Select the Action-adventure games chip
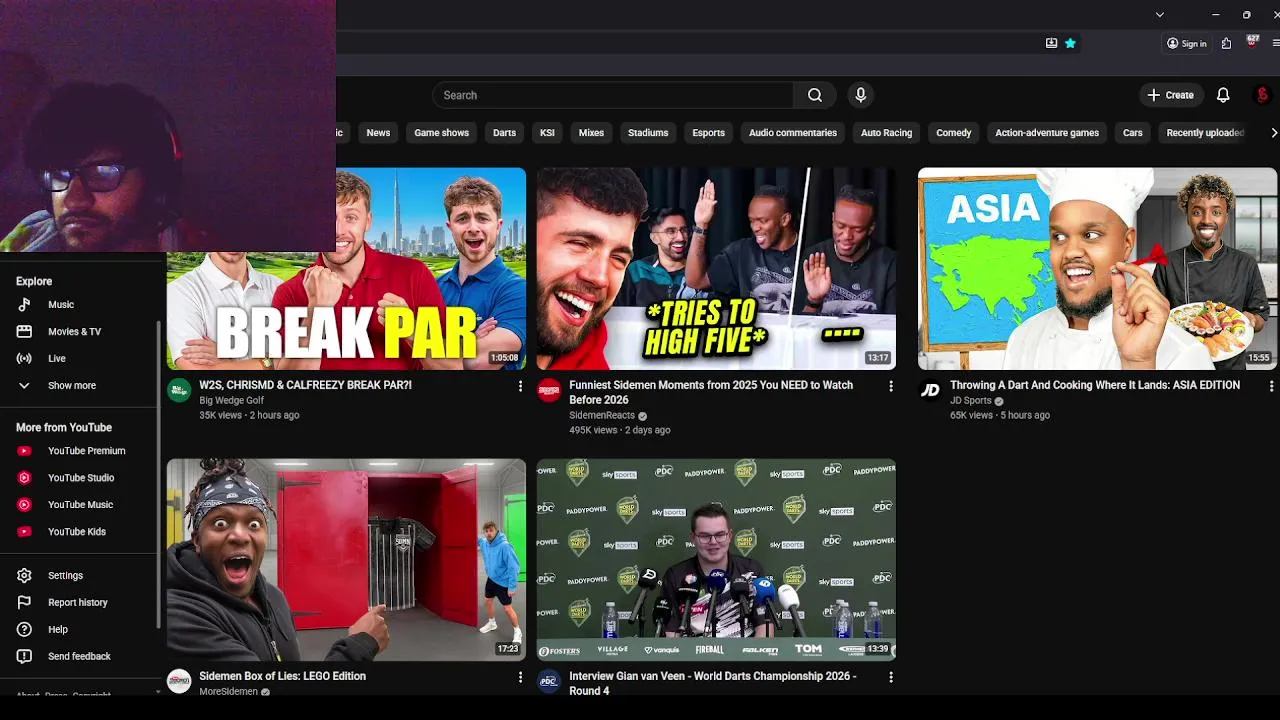 [1047, 132]
